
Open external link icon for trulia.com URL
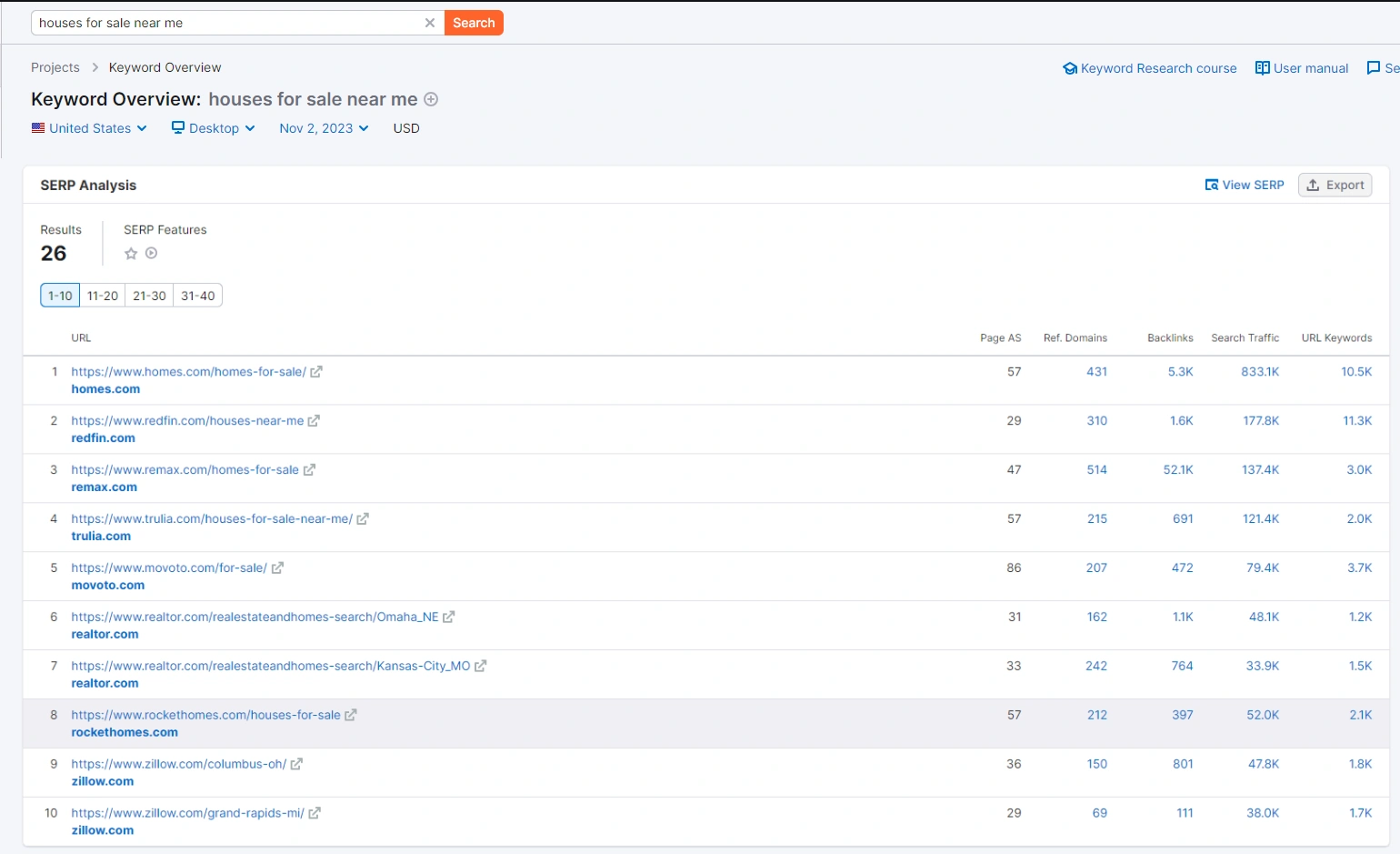363,519
